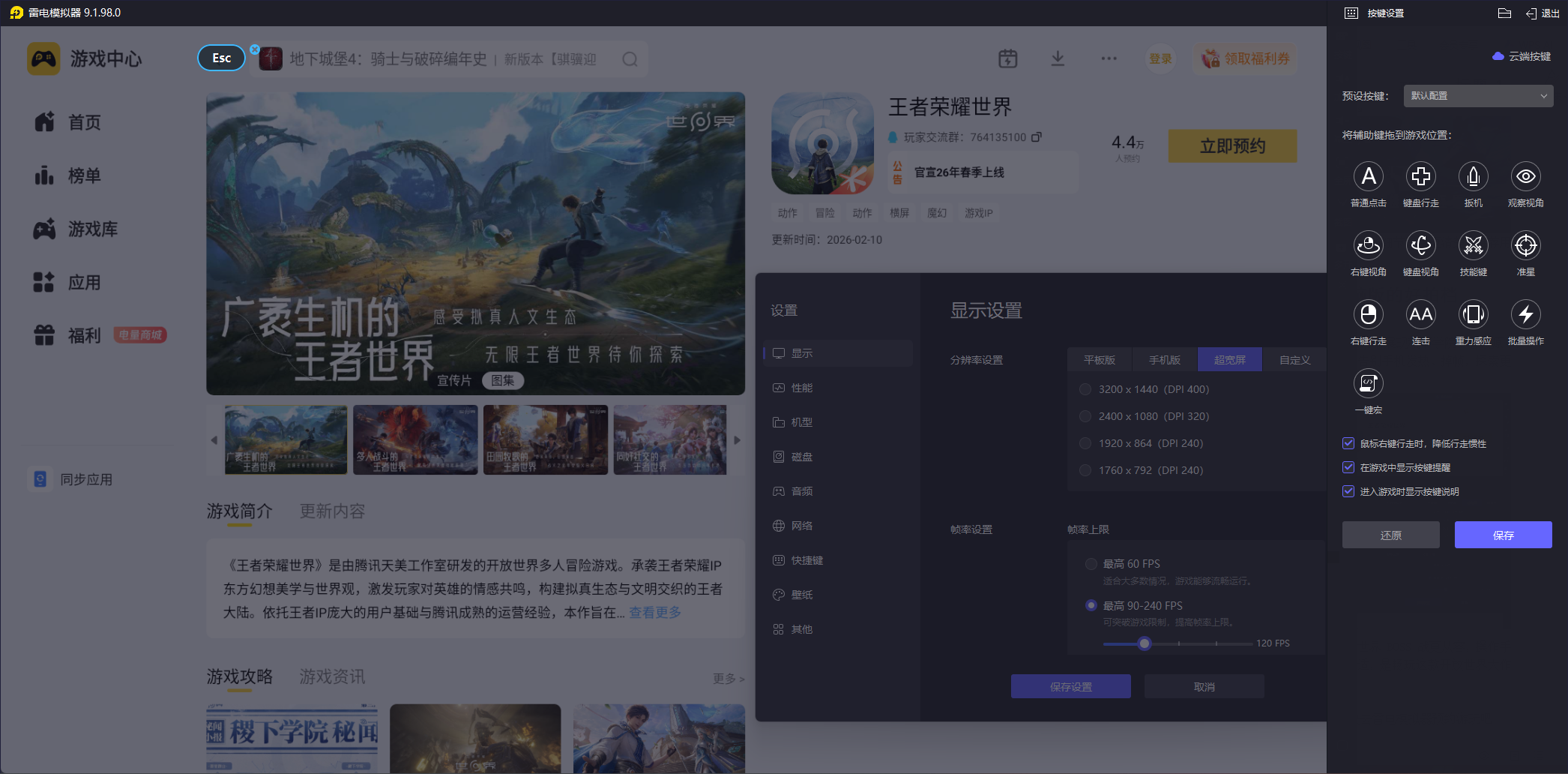
Task: Expand 更多 in the 游戏攻略 section
Action: click(x=728, y=679)
